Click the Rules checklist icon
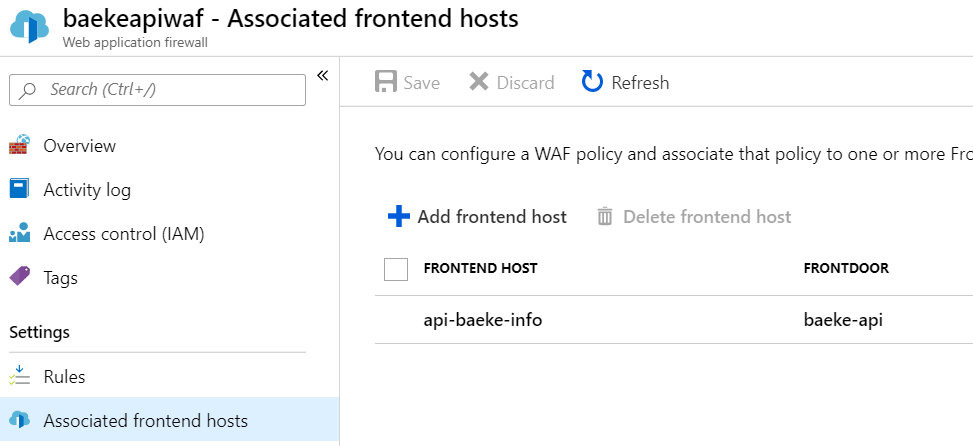This screenshot has width=973, height=446. coord(19,377)
